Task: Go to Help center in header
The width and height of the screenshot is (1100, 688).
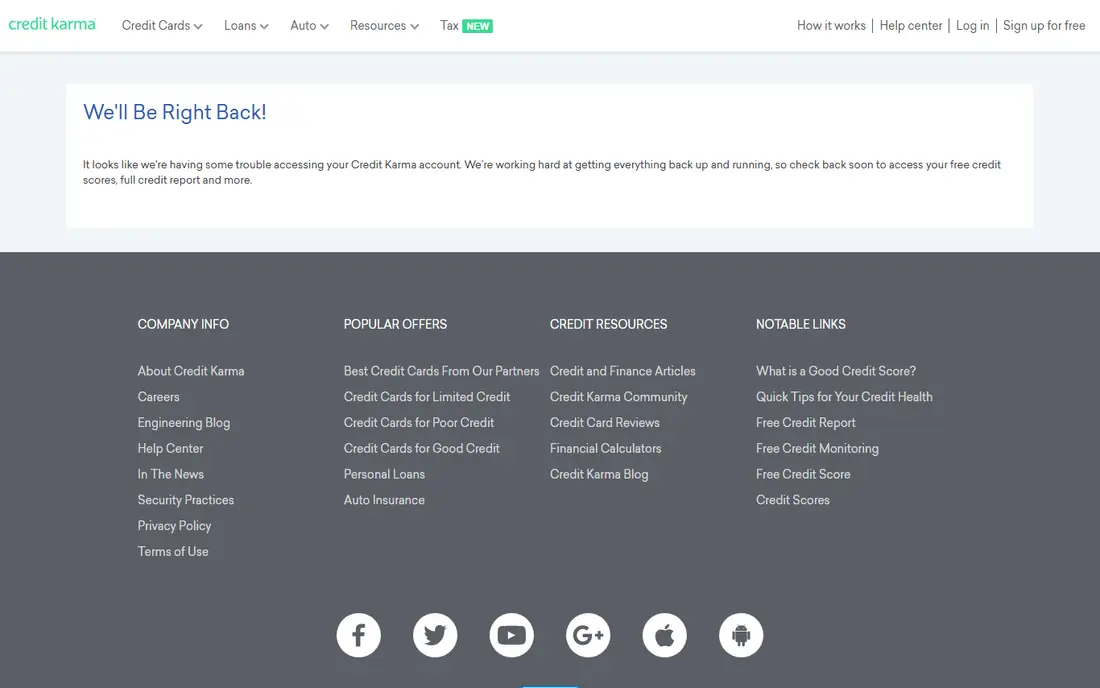Action: tap(911, 26)
